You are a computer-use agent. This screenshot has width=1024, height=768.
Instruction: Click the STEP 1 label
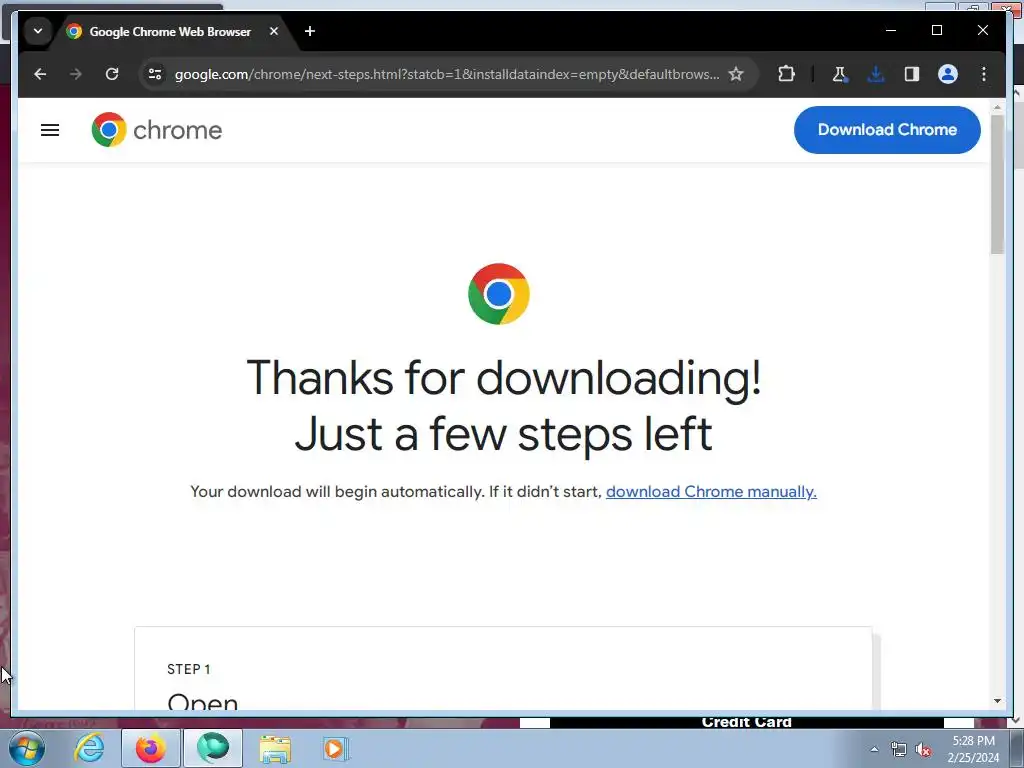tap(189, 669)
